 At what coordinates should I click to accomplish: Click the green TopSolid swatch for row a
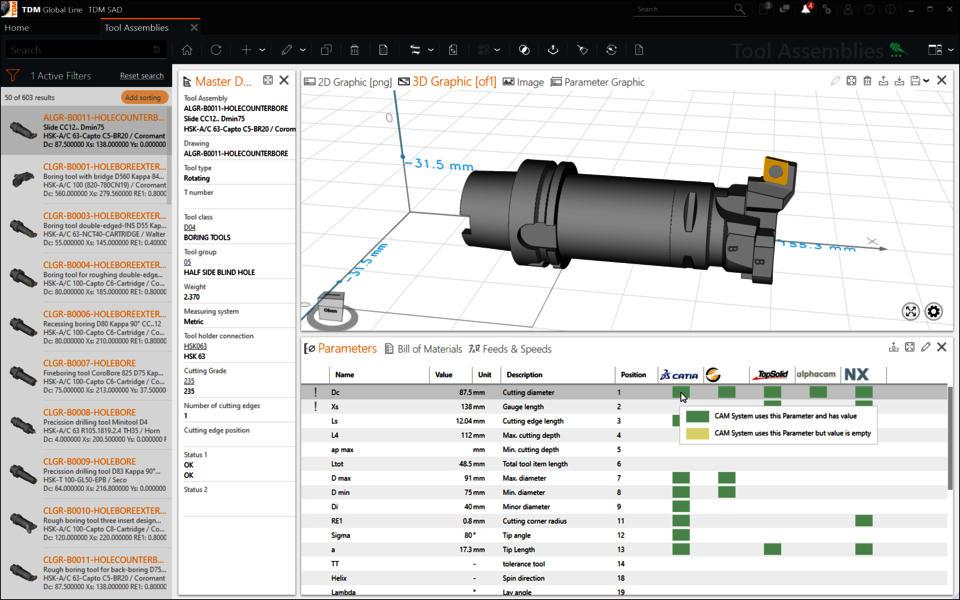pos(773,549)
